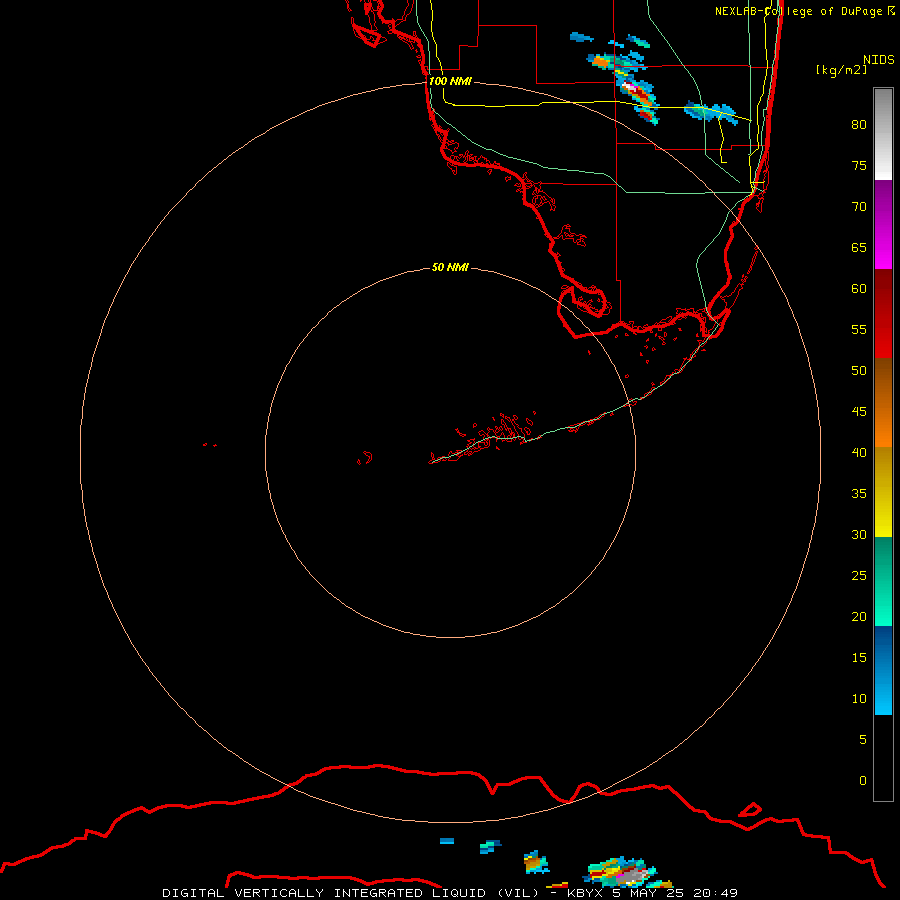The width and height of the screenshot is (900, 900).
Task: Click the 50 value on the color scale
Action: (859, 371)
